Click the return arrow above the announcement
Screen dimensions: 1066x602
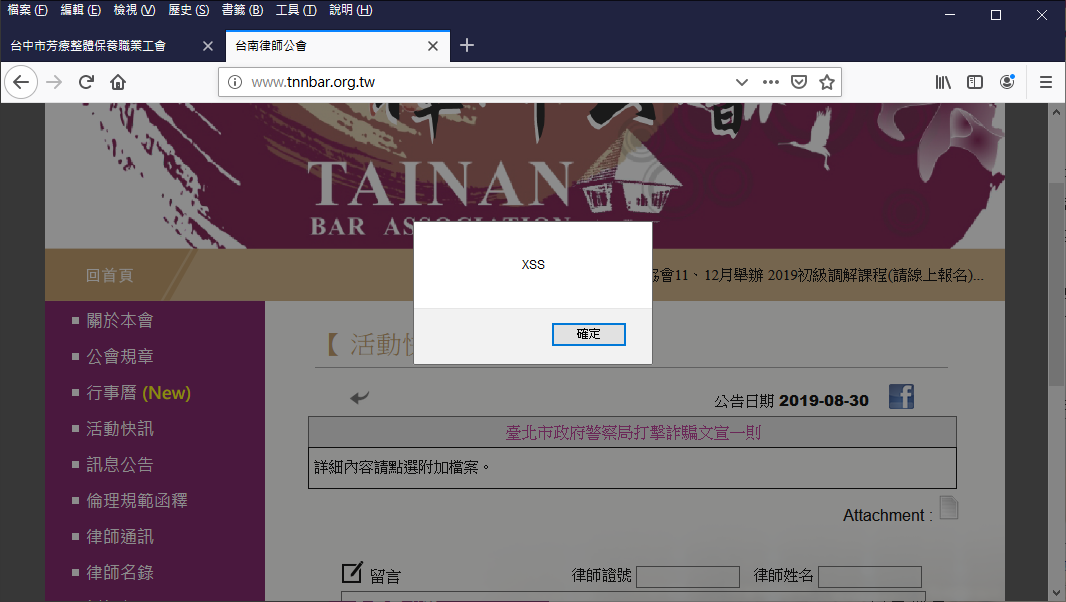point(359,397)
